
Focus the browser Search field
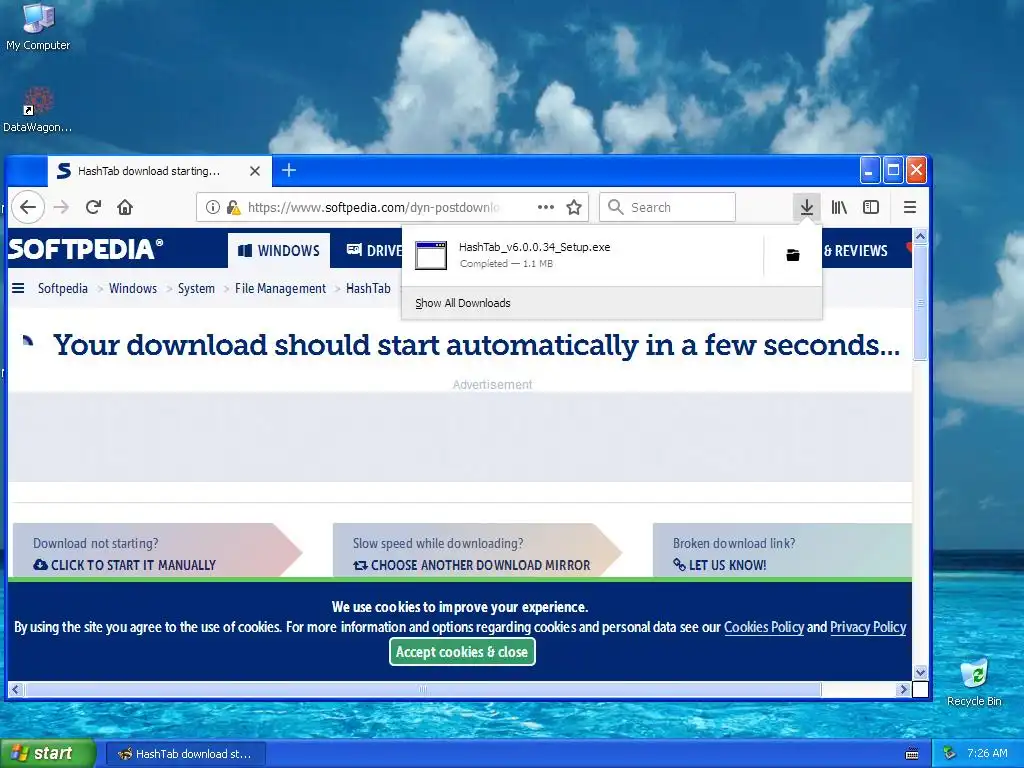(667, 207)
